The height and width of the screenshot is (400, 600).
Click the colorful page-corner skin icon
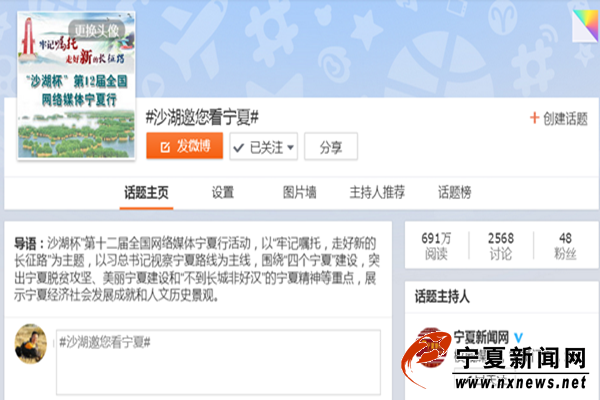tap(585, 25)
